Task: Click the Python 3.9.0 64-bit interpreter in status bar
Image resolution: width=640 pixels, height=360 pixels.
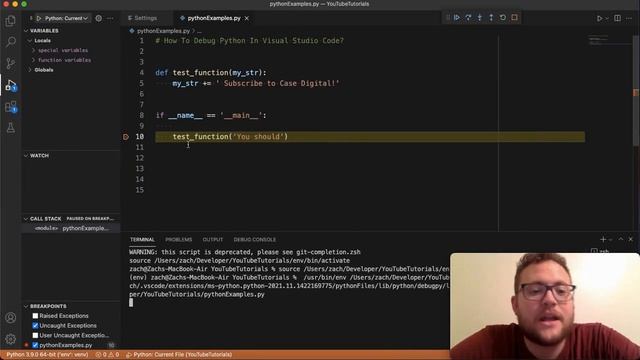Action: (47, 355)
